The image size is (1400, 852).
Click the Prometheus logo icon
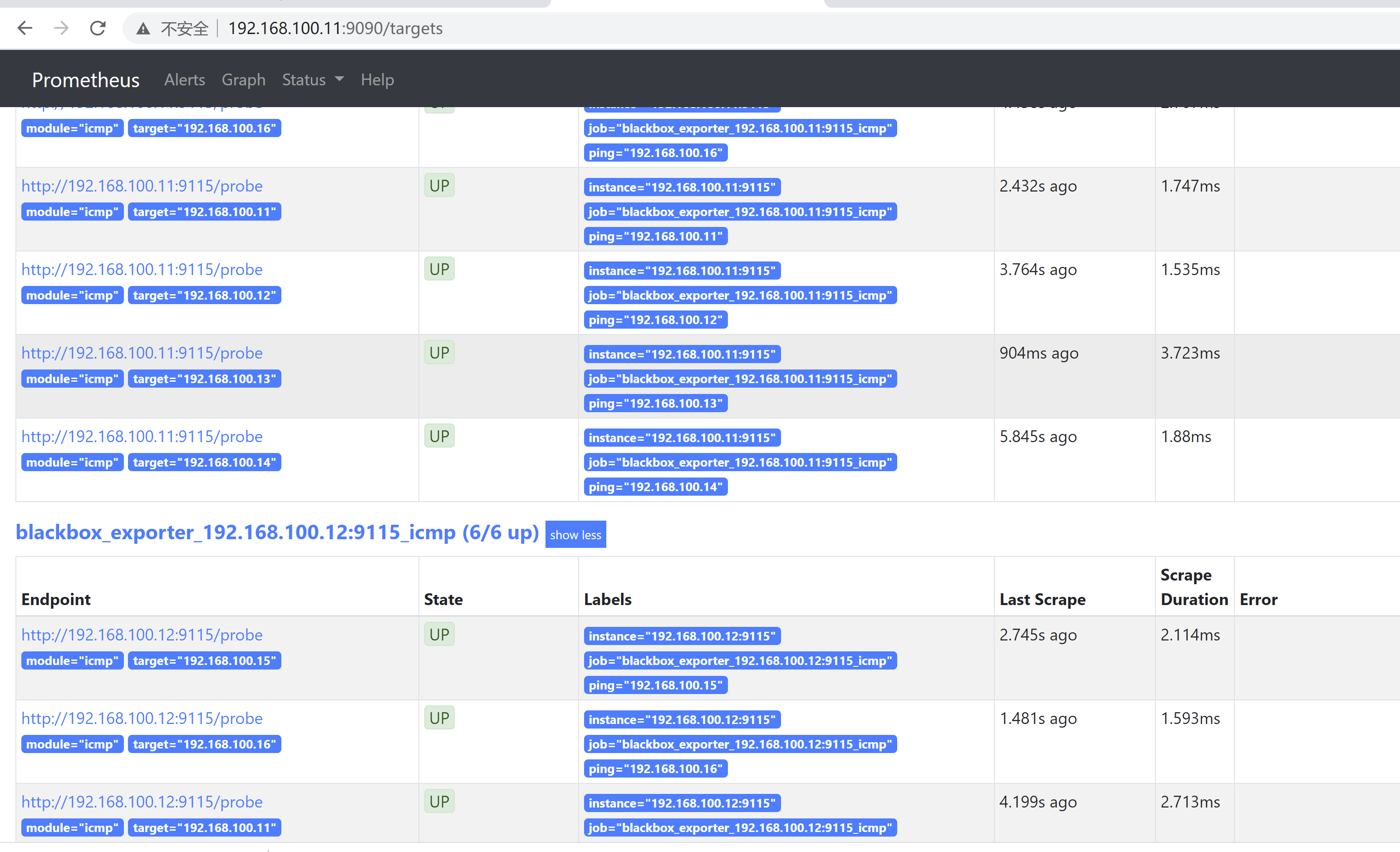coord(85,80)
